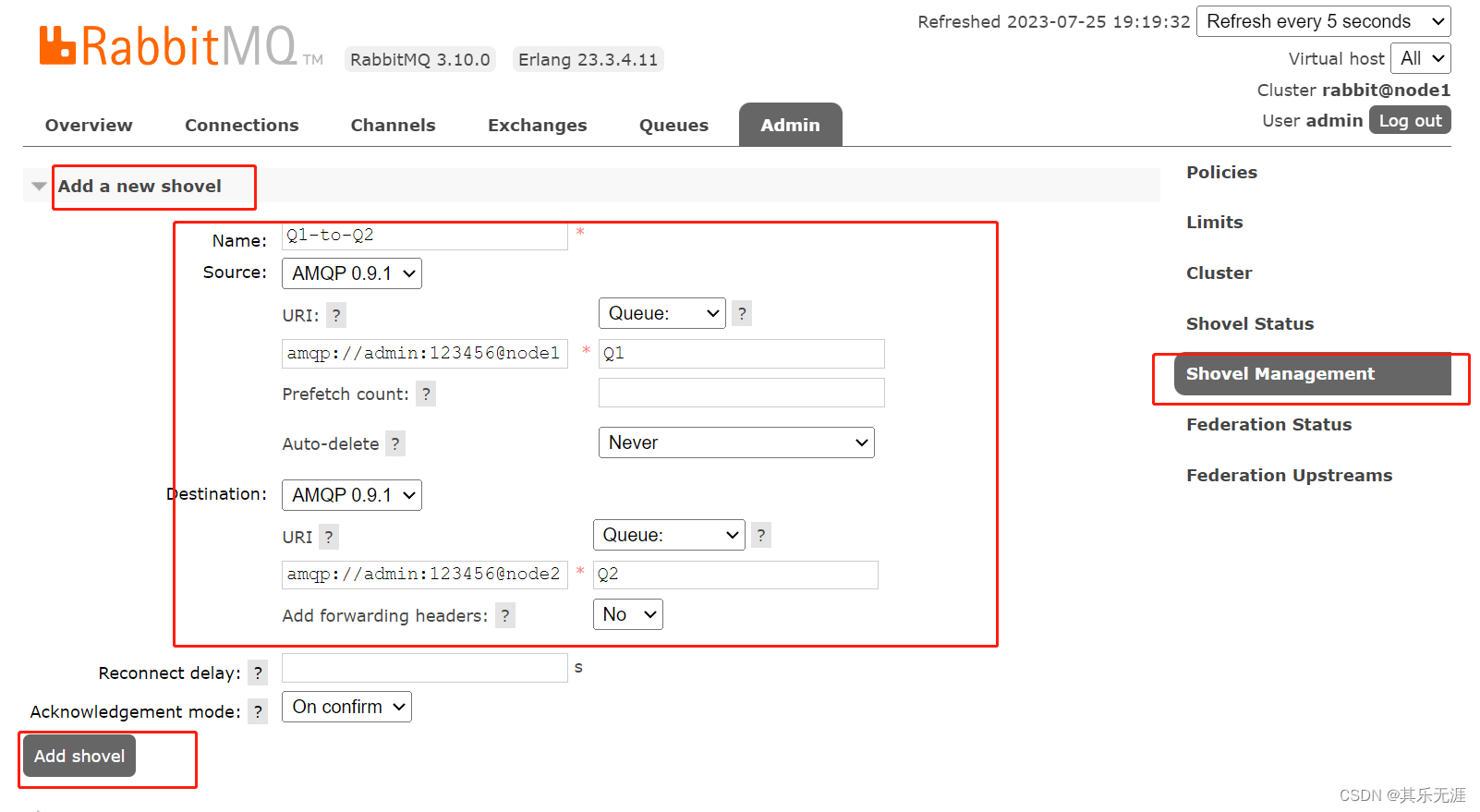
Task: Switch to the Queues tab
Action: click(x=673, y=126)
